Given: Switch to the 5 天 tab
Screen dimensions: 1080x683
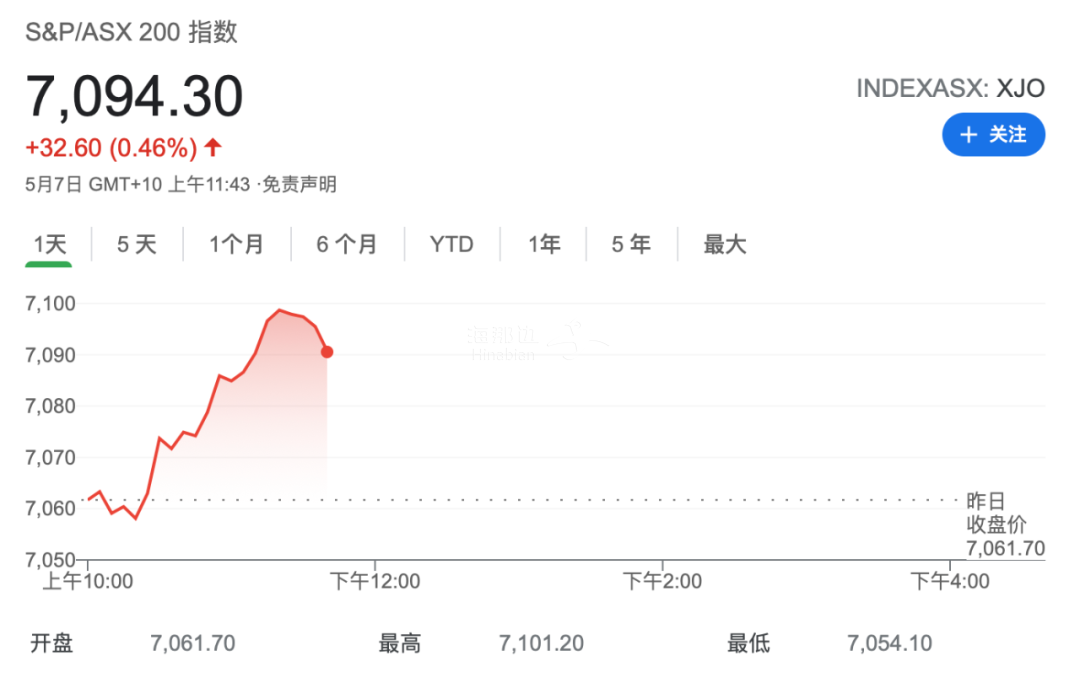Looking at the screenshot, I should (136, 244).
